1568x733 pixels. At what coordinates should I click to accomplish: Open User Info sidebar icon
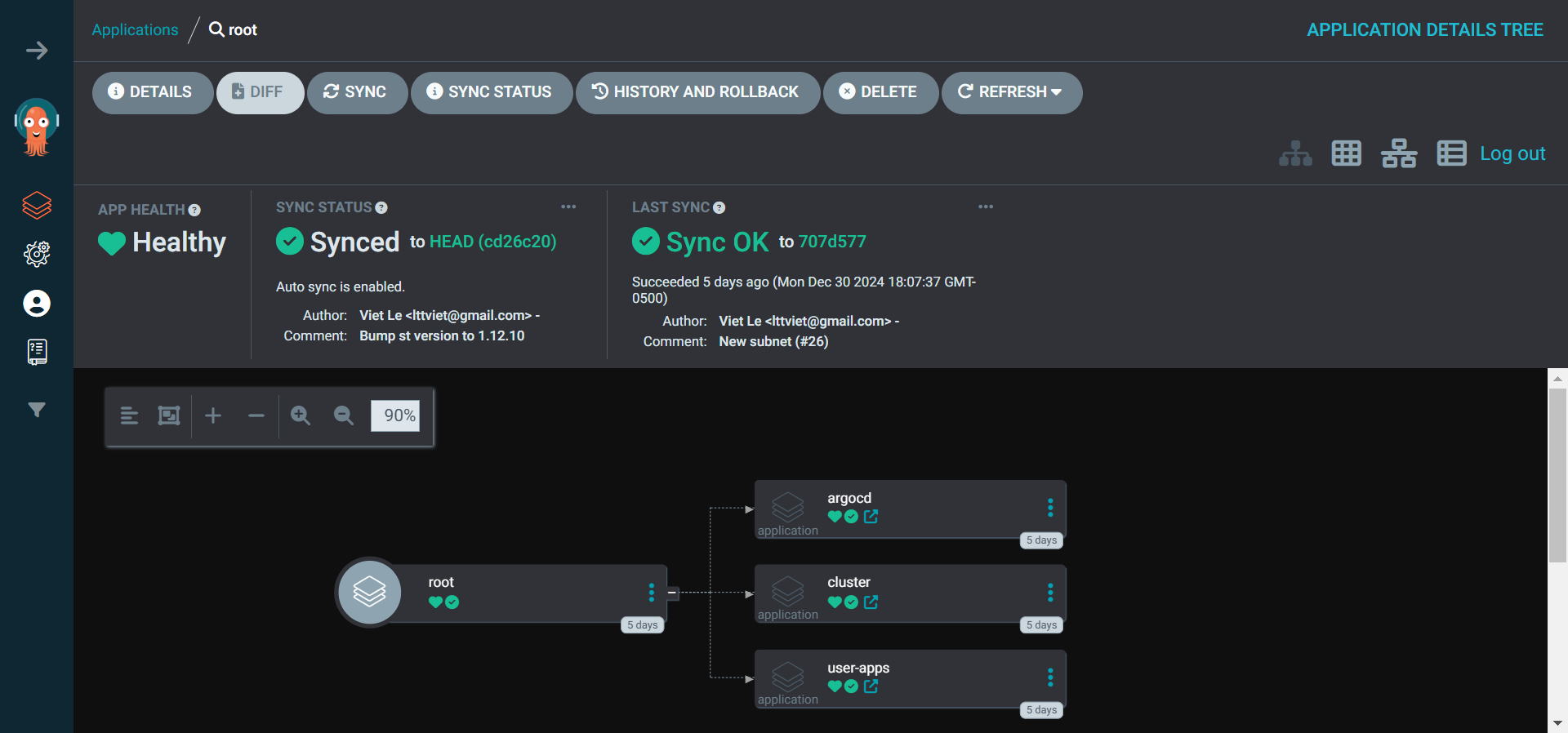pos(37,304)
